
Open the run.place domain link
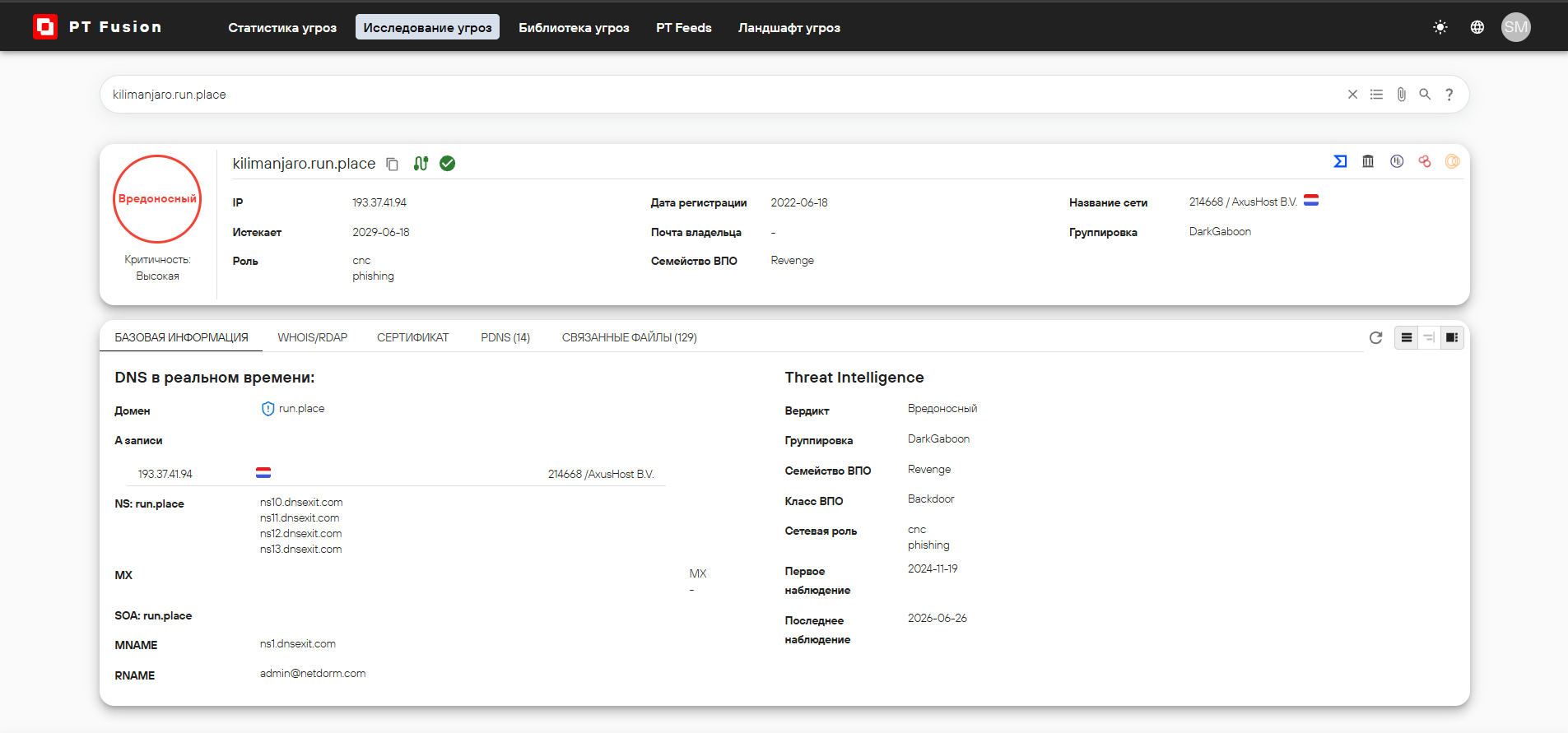(x=301, y=408)
